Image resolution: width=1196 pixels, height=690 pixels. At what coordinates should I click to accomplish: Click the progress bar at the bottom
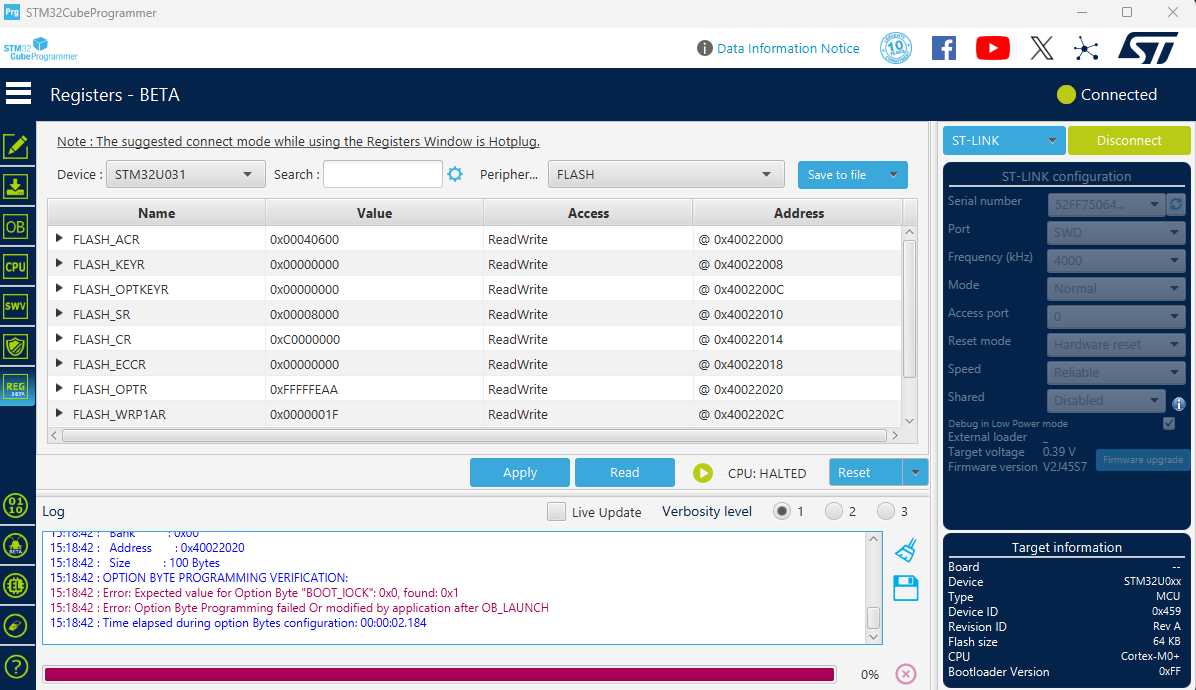click(440, 673)
